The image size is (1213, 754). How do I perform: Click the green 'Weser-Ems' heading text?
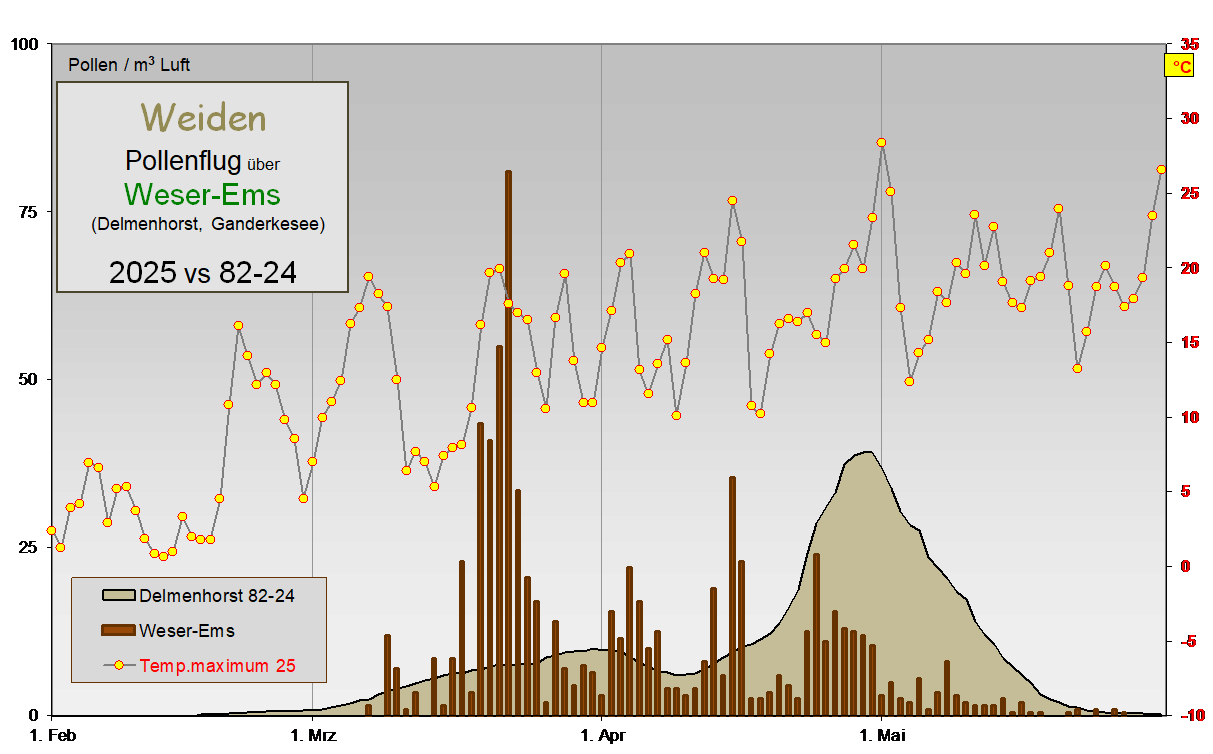(203, 193)
